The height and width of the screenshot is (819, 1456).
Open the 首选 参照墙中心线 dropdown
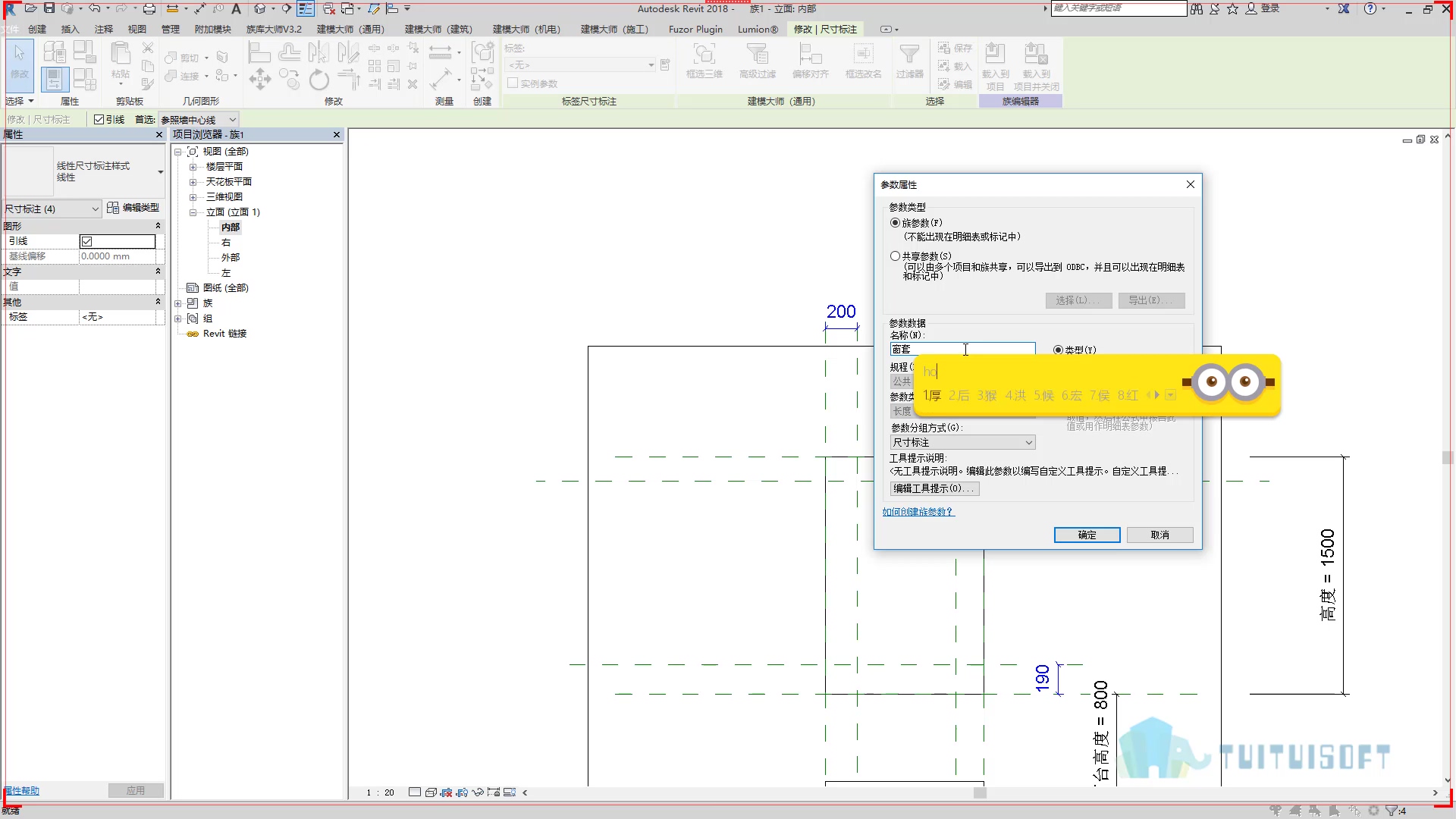(199, 120)
